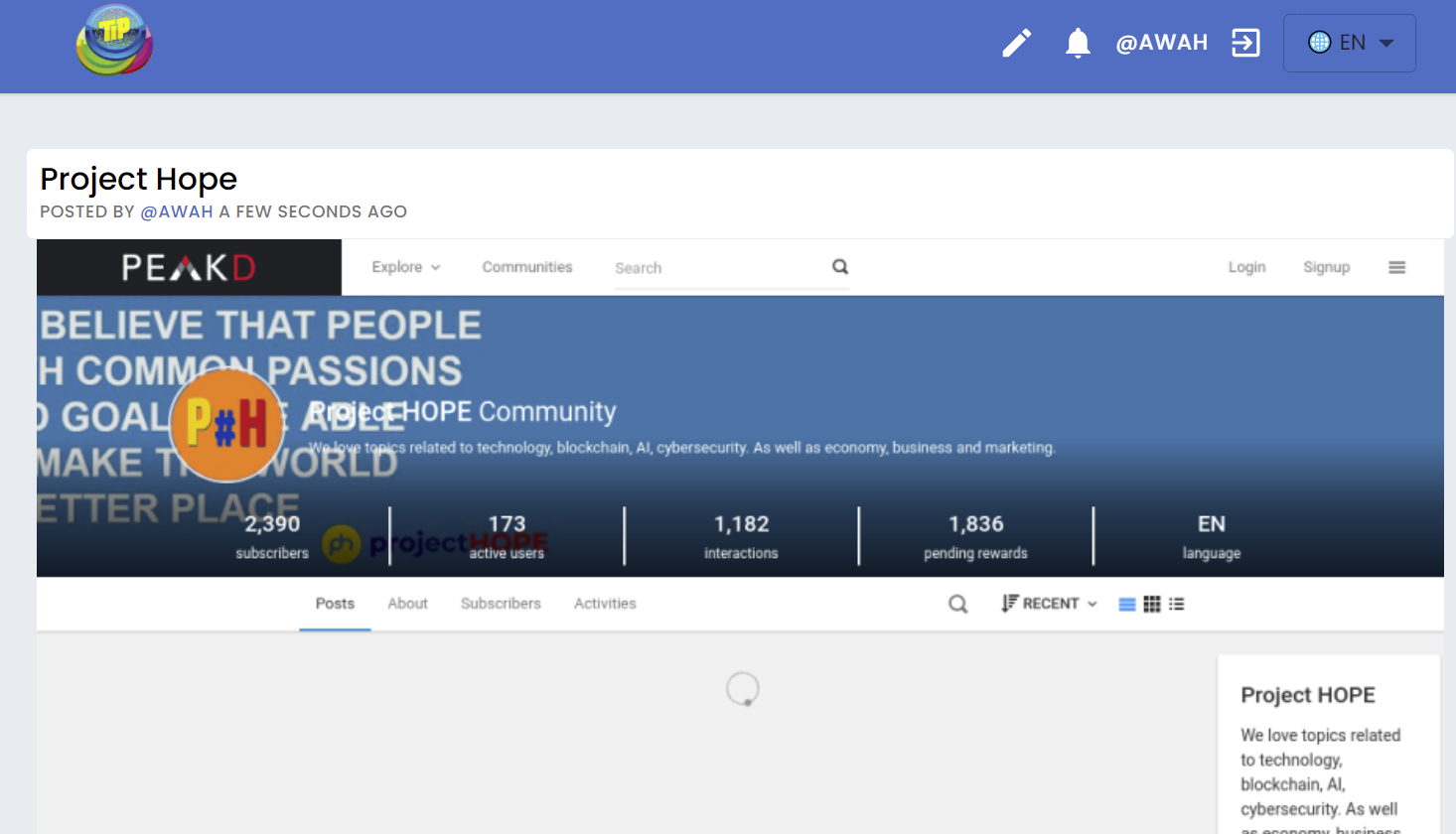The height and width of the screenshot is (834, 1456).
Task: Click the @AWAH author link
Action: tap(177, 211)
